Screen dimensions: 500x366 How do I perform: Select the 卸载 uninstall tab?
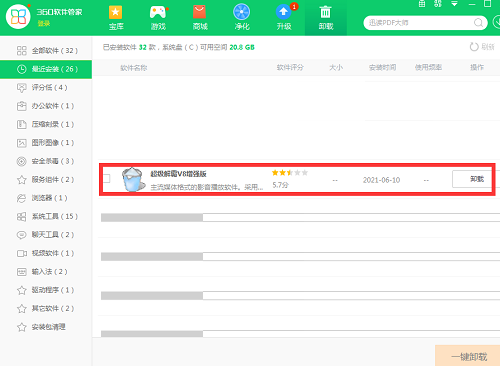326,17
